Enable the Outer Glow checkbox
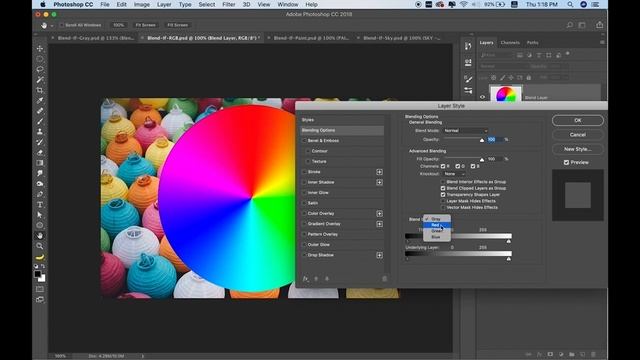The height and width of the screenshot is (360, 640). [304, 244]
